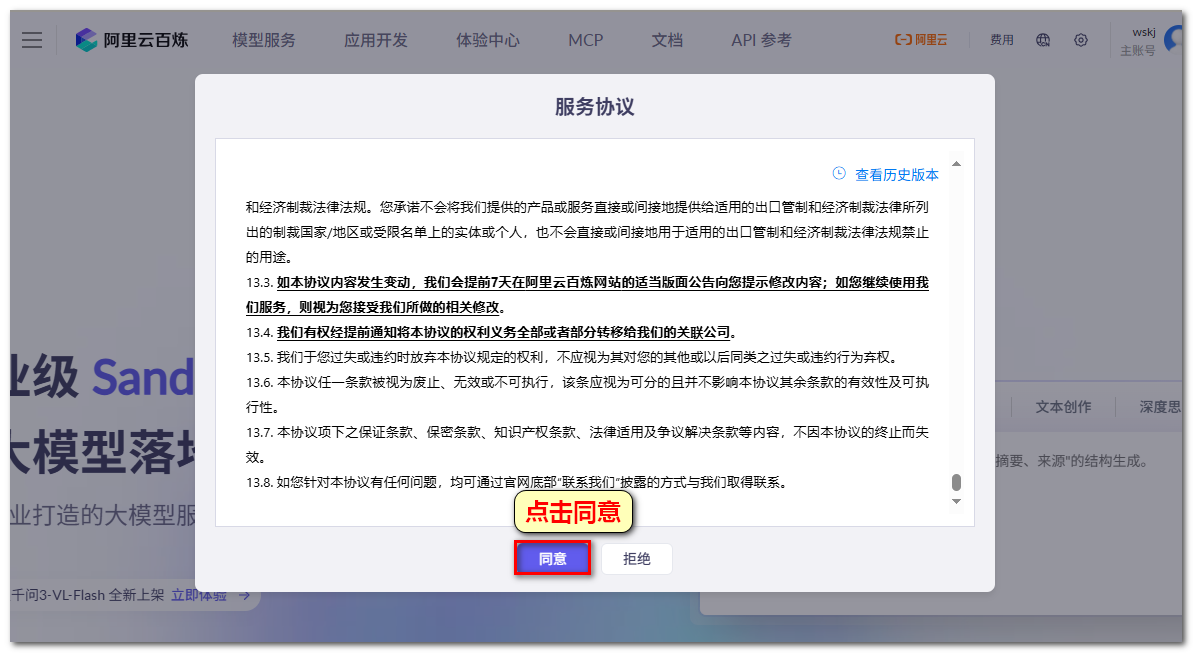Image resolution: width=1193 pixels, height=653 pixels.
Task: Click the clock icon beside 查看历史版本
Action: (839, 174)
